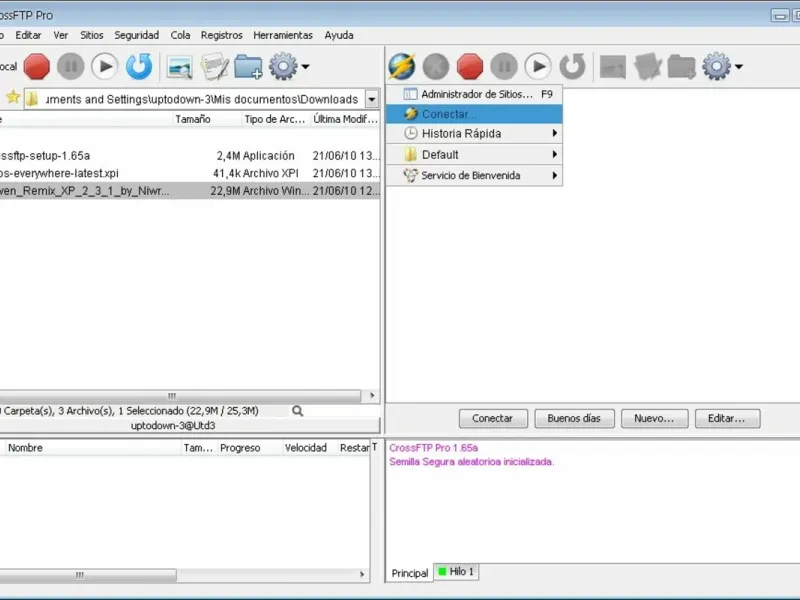Click the Editar... button
The image size is (800, 600).
(727, 418)
